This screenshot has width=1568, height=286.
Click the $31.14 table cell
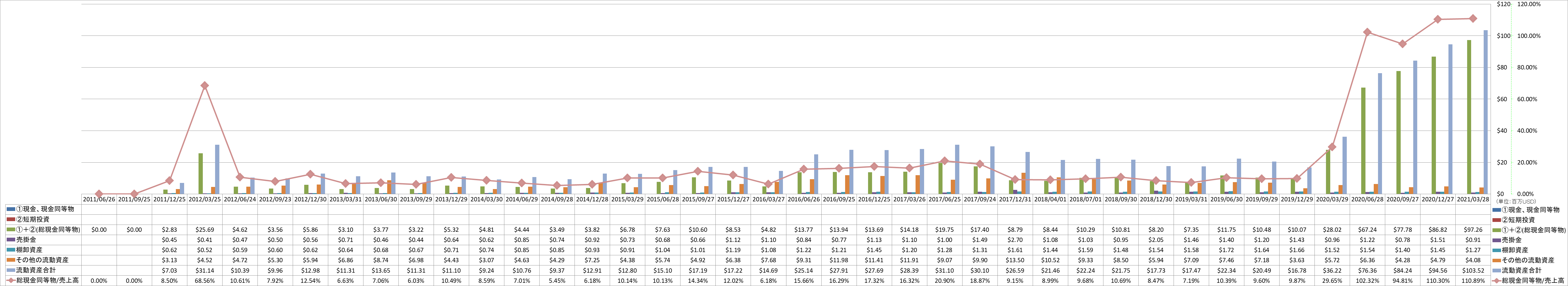[x=205, y=271]
